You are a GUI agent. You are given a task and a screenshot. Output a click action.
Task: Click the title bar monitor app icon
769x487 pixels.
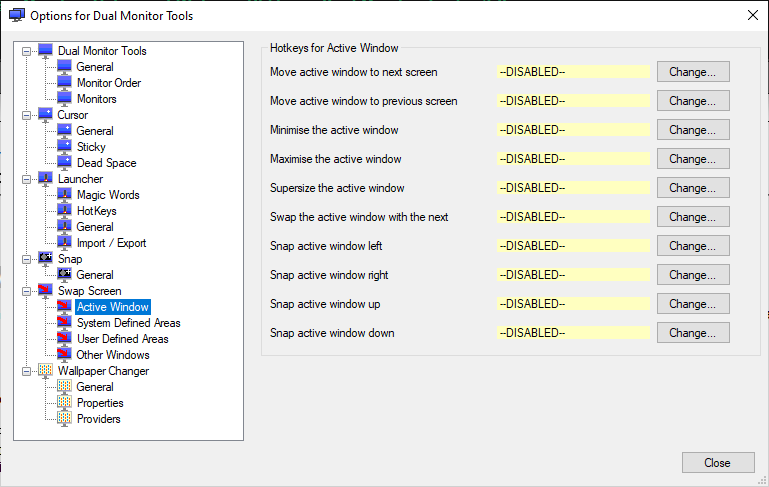click(x=17, y=15)
